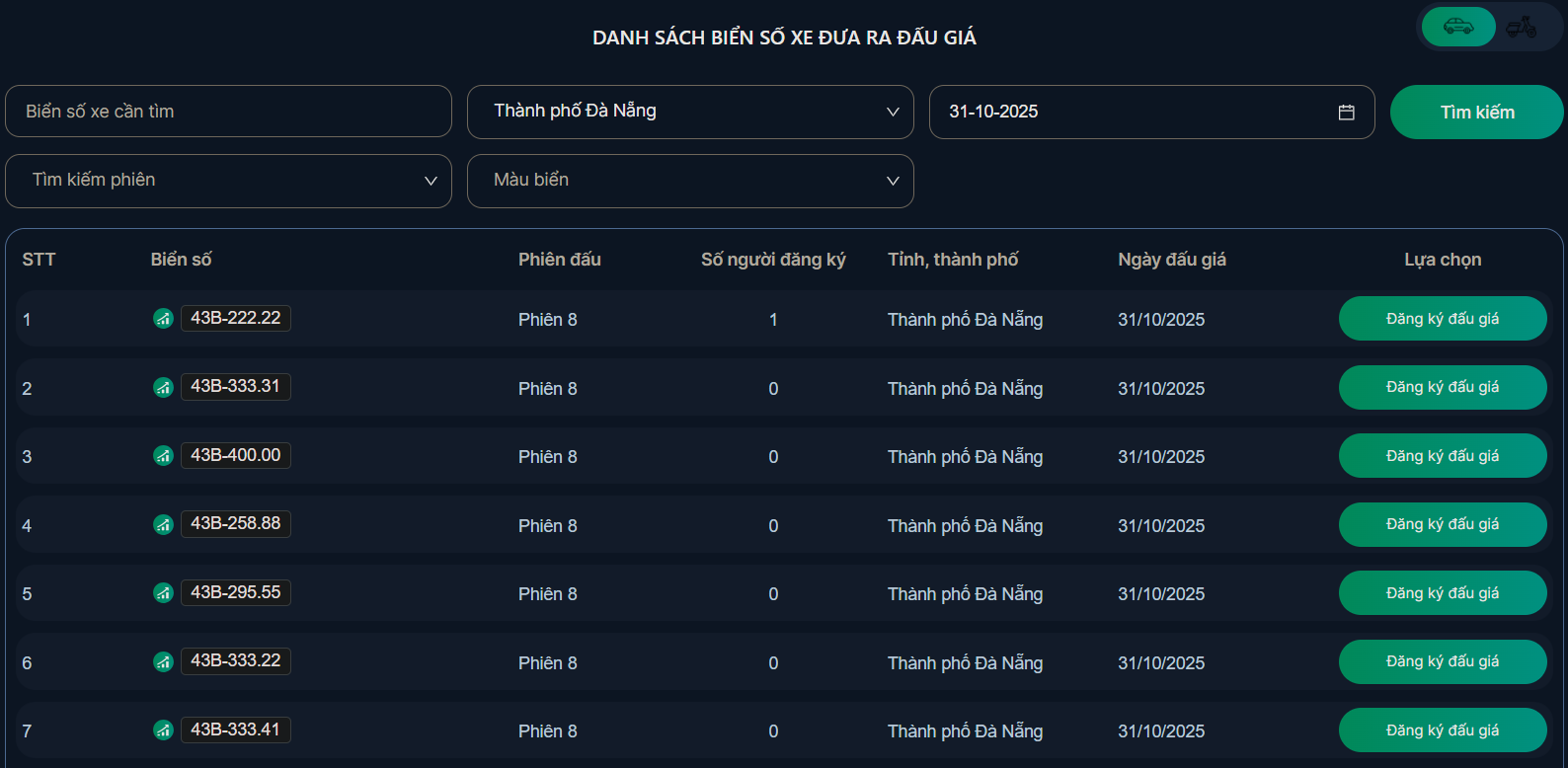
Task: Open the Màu biển color dropdown
Action: click(690, 181)
